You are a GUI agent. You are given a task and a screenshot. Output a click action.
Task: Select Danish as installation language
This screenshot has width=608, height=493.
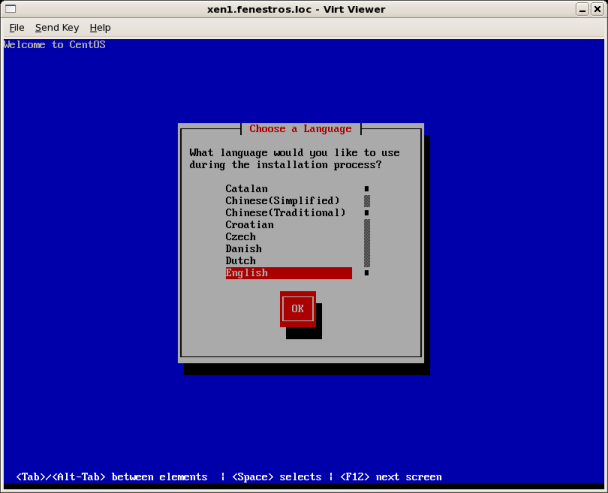(x=243, y=249)
